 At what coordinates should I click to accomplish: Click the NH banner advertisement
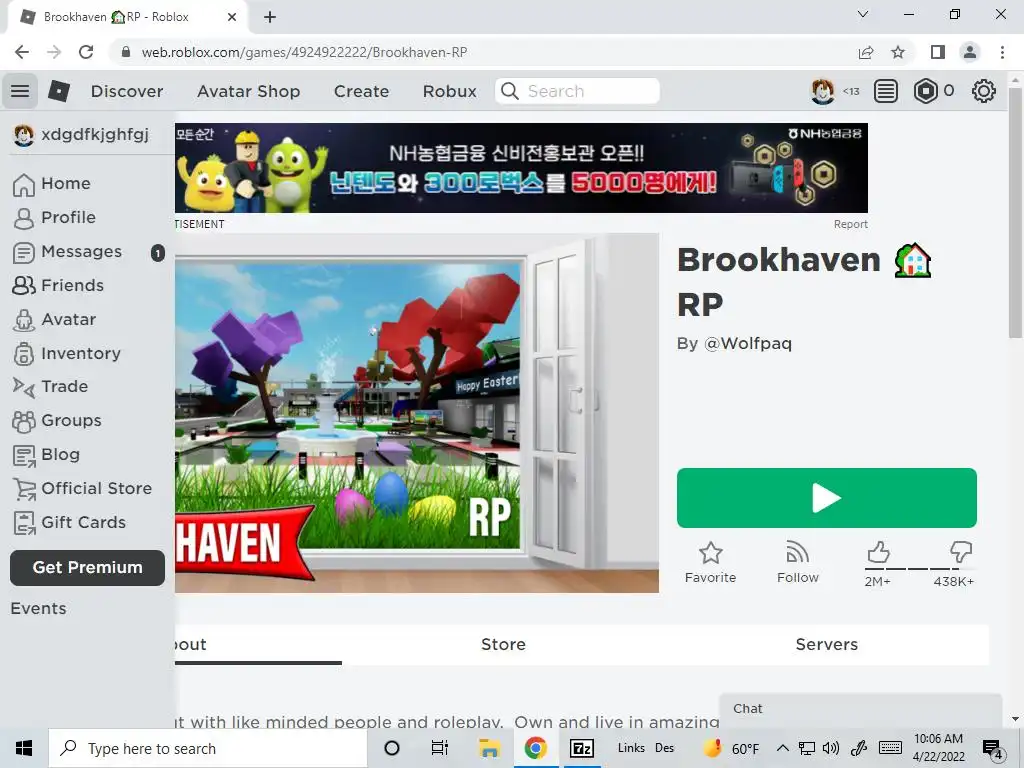(x=521, y=168)
